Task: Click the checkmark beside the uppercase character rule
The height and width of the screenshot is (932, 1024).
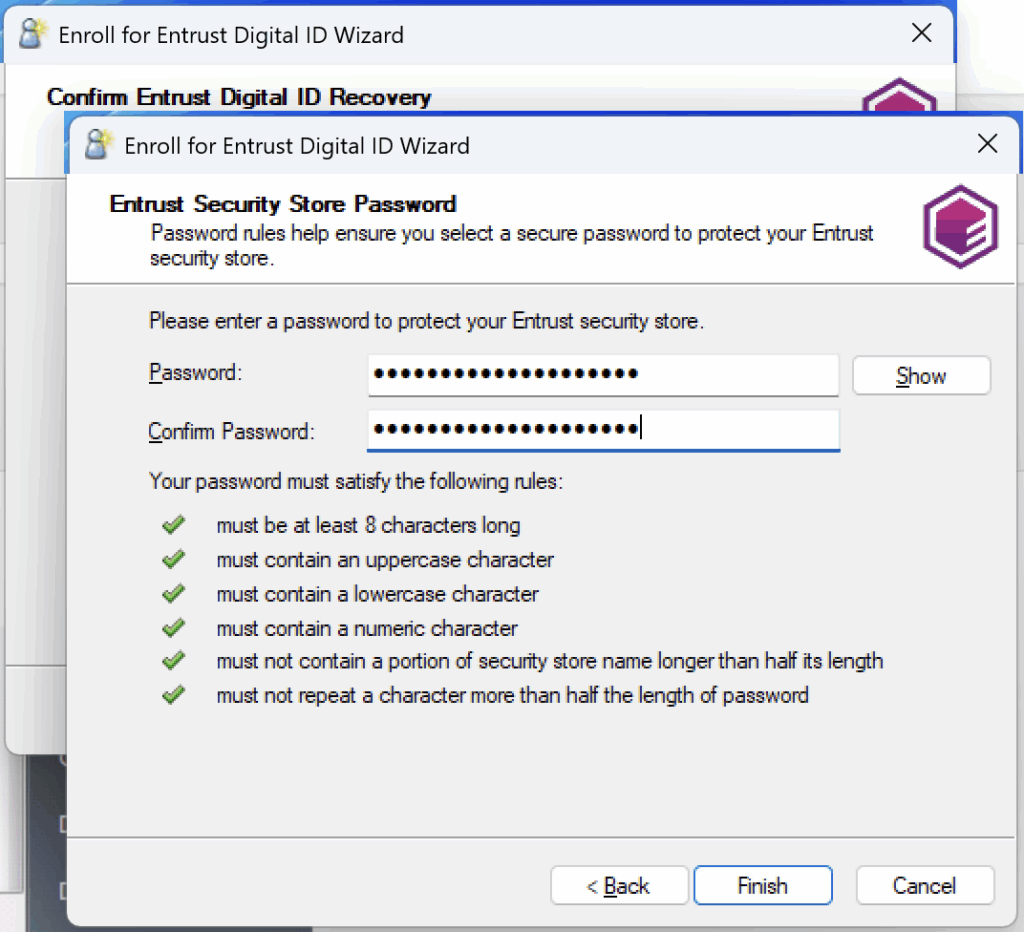Action: (174, 559)
